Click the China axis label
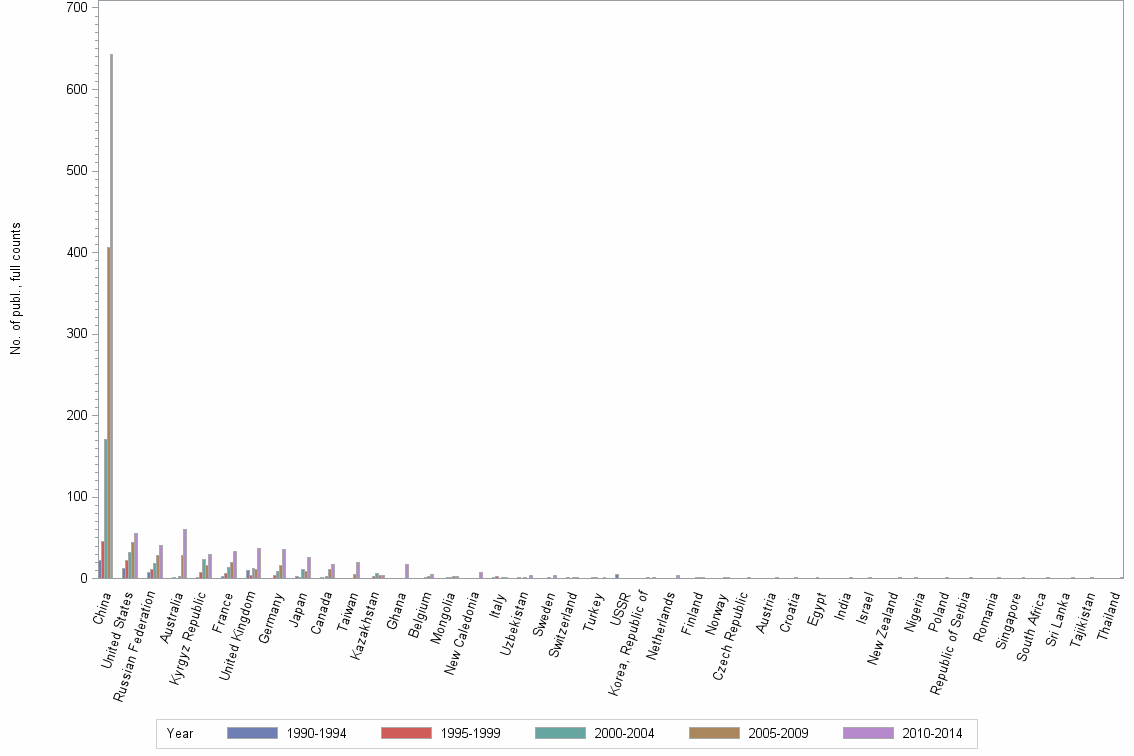The height and width of the screenshot is (756, 1134). coord(104,607)
